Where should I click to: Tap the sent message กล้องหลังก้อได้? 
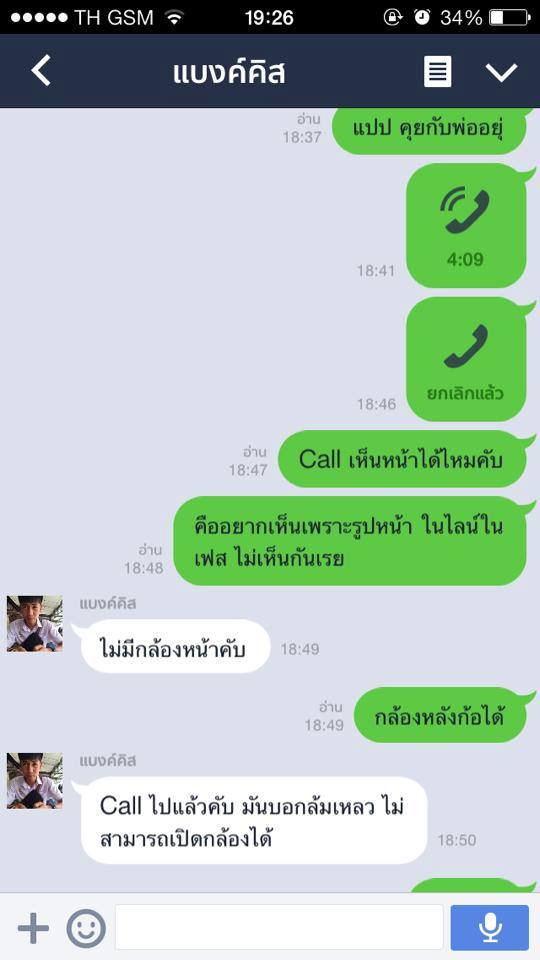click(x=440, y=716)
